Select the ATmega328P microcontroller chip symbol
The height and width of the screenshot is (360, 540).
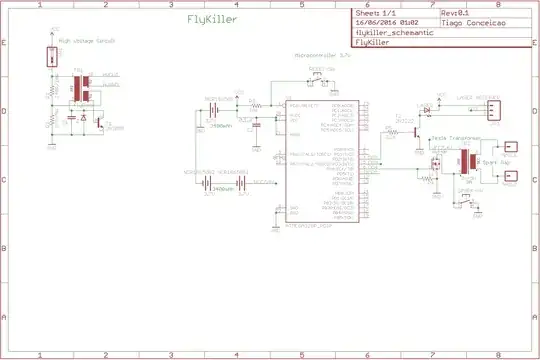tap(322, 161)
